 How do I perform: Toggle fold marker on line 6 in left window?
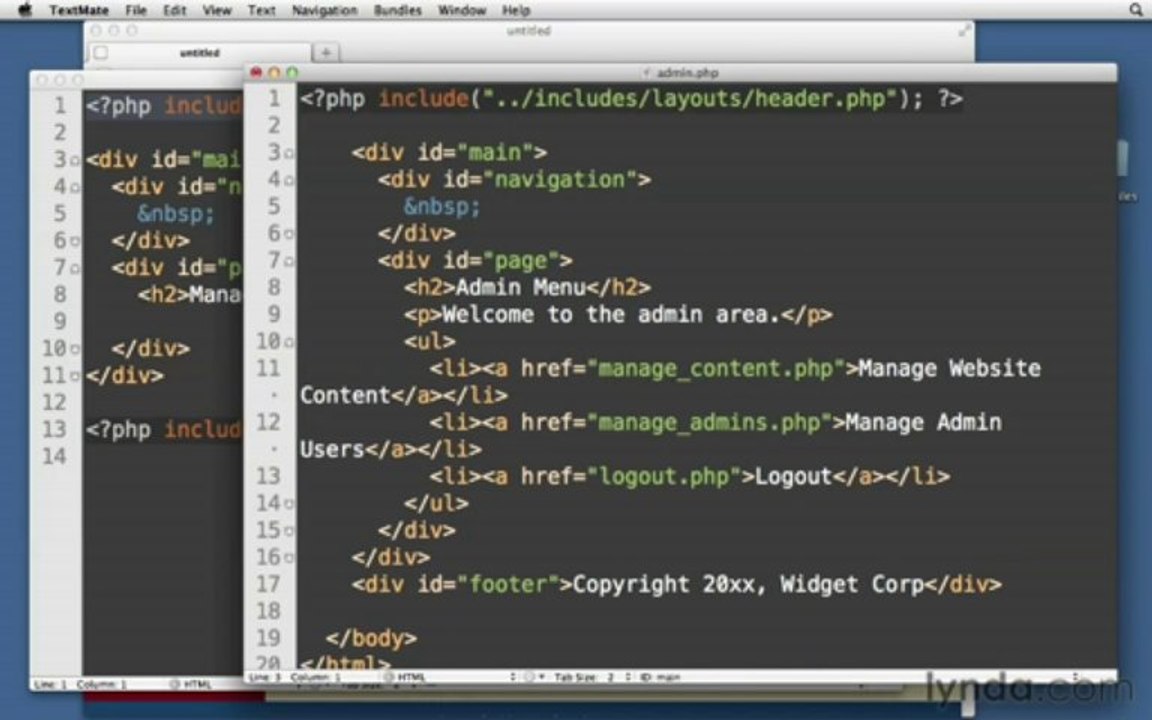pos(75,242)
